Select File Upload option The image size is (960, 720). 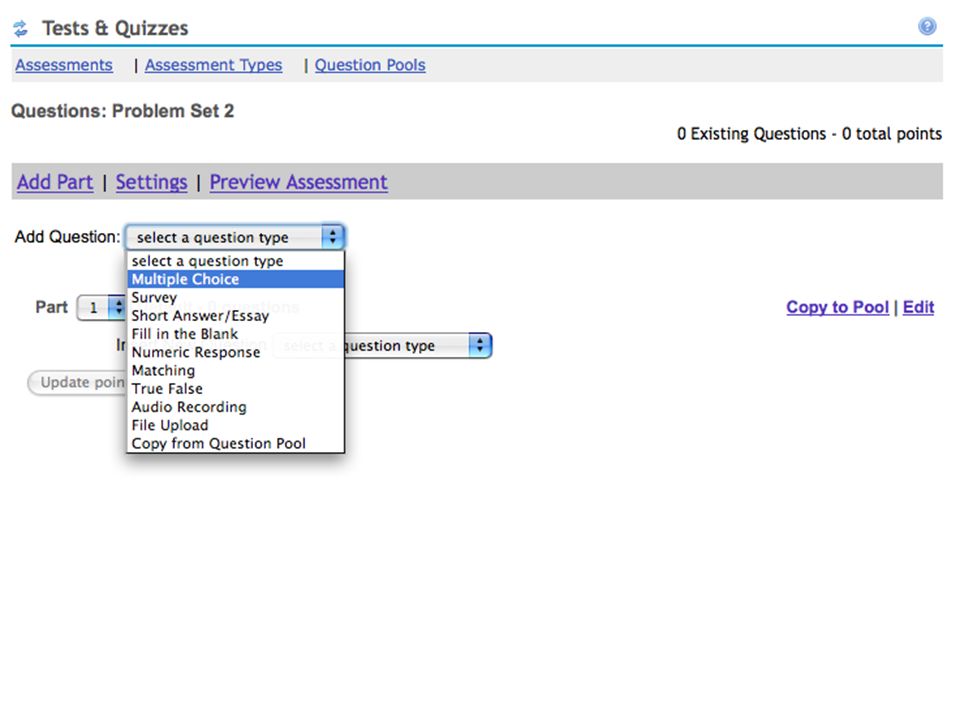(x=236, y=426)
